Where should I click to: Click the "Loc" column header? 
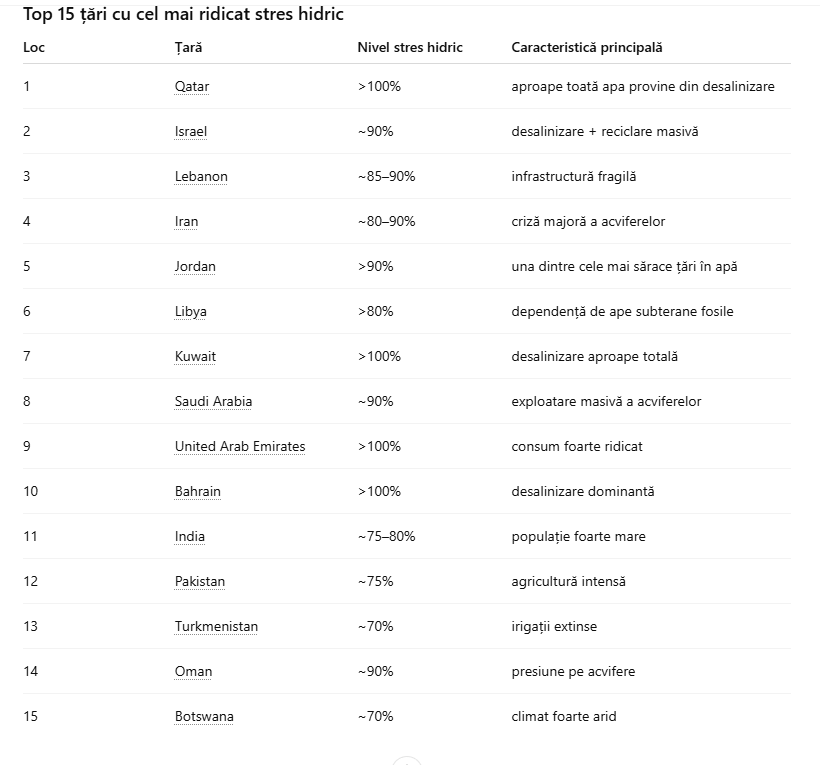click(34, 47)
